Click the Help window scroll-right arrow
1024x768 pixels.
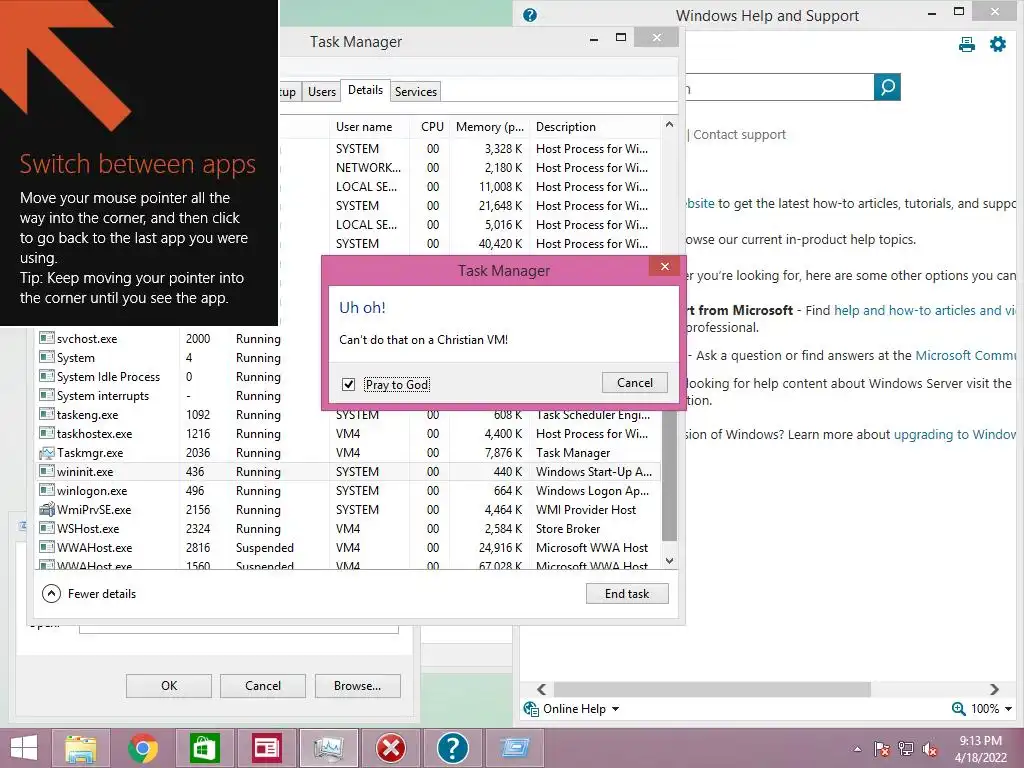pyautogui.click(x=994, y=690)
